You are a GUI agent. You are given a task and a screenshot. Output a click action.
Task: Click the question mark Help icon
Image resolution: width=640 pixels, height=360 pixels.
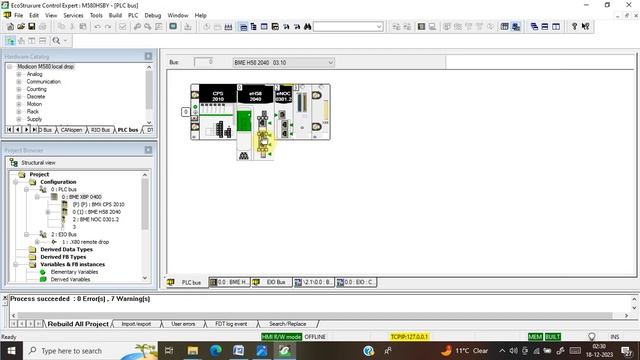(574, 27)
